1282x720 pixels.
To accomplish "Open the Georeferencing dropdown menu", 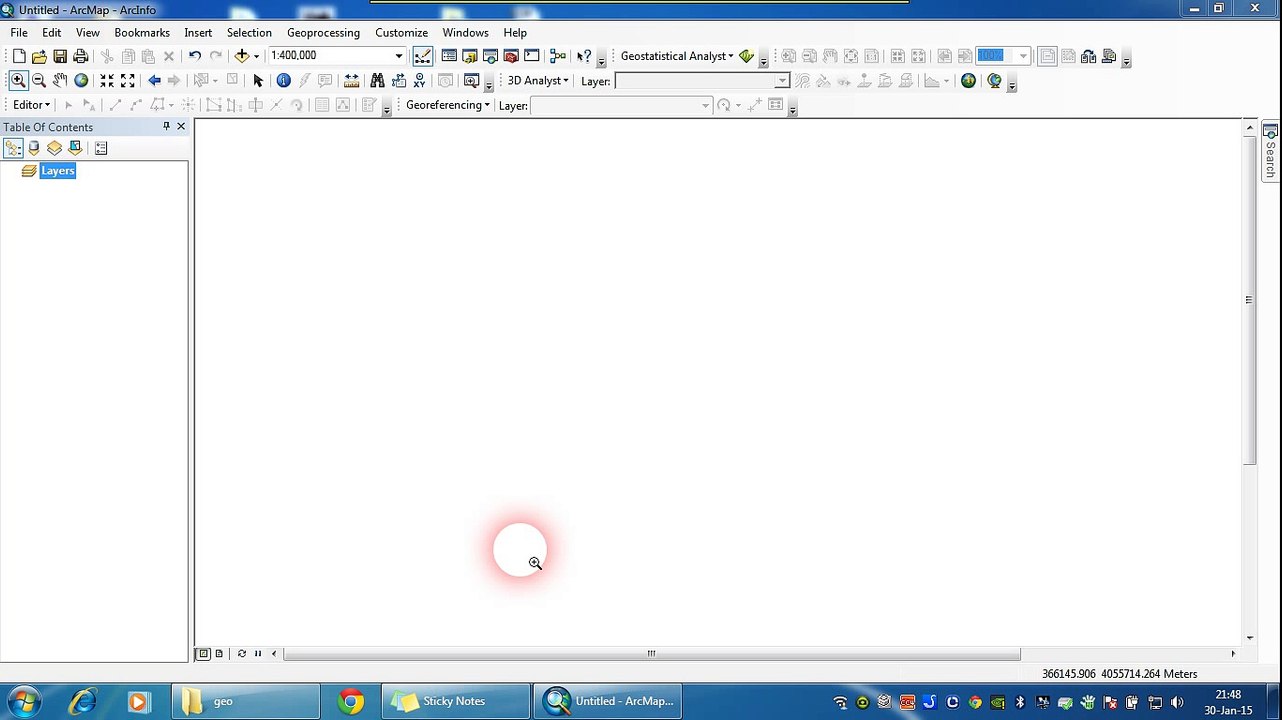I will point(448,105).
